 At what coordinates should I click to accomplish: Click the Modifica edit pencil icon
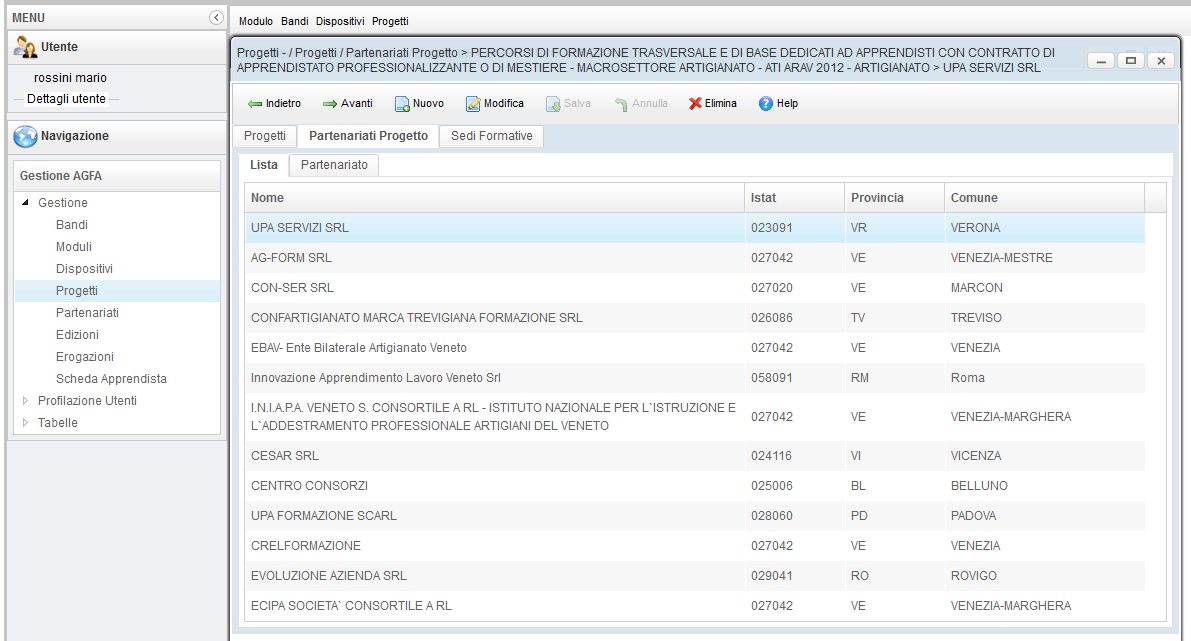[473, 104]
